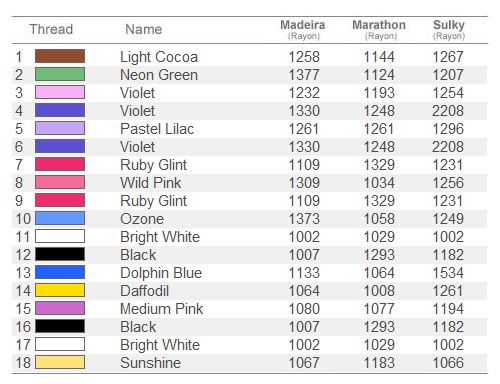This screenshot has height=384, width=500.
Task: Click the Pastel Lilac color swatch
Action: (x=60, y=128)
